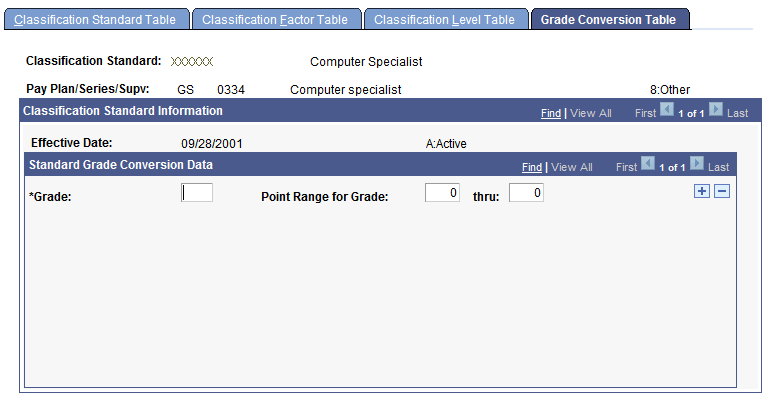
Task: Focus the Grade input field
Action: click(x=197, y=192)
